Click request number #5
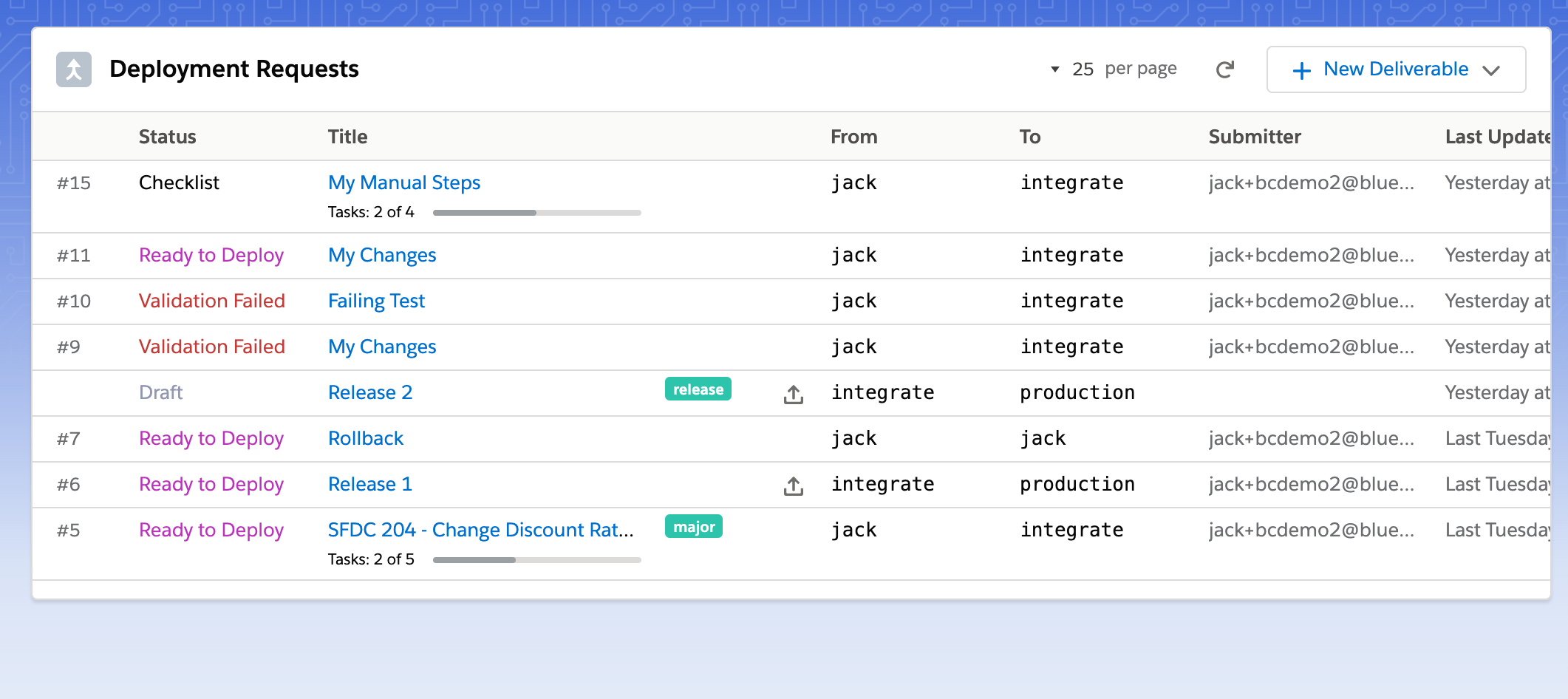Image resolution: width=1568 pixels, height=699 pixels. (69, 530)
